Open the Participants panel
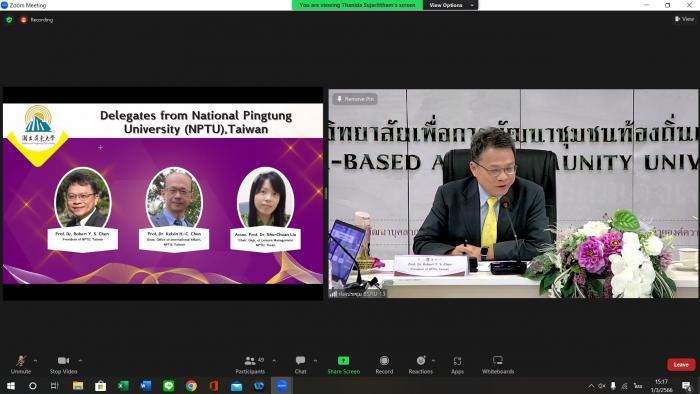The width and height of the screenshot is (700, 394). point(250,364)
